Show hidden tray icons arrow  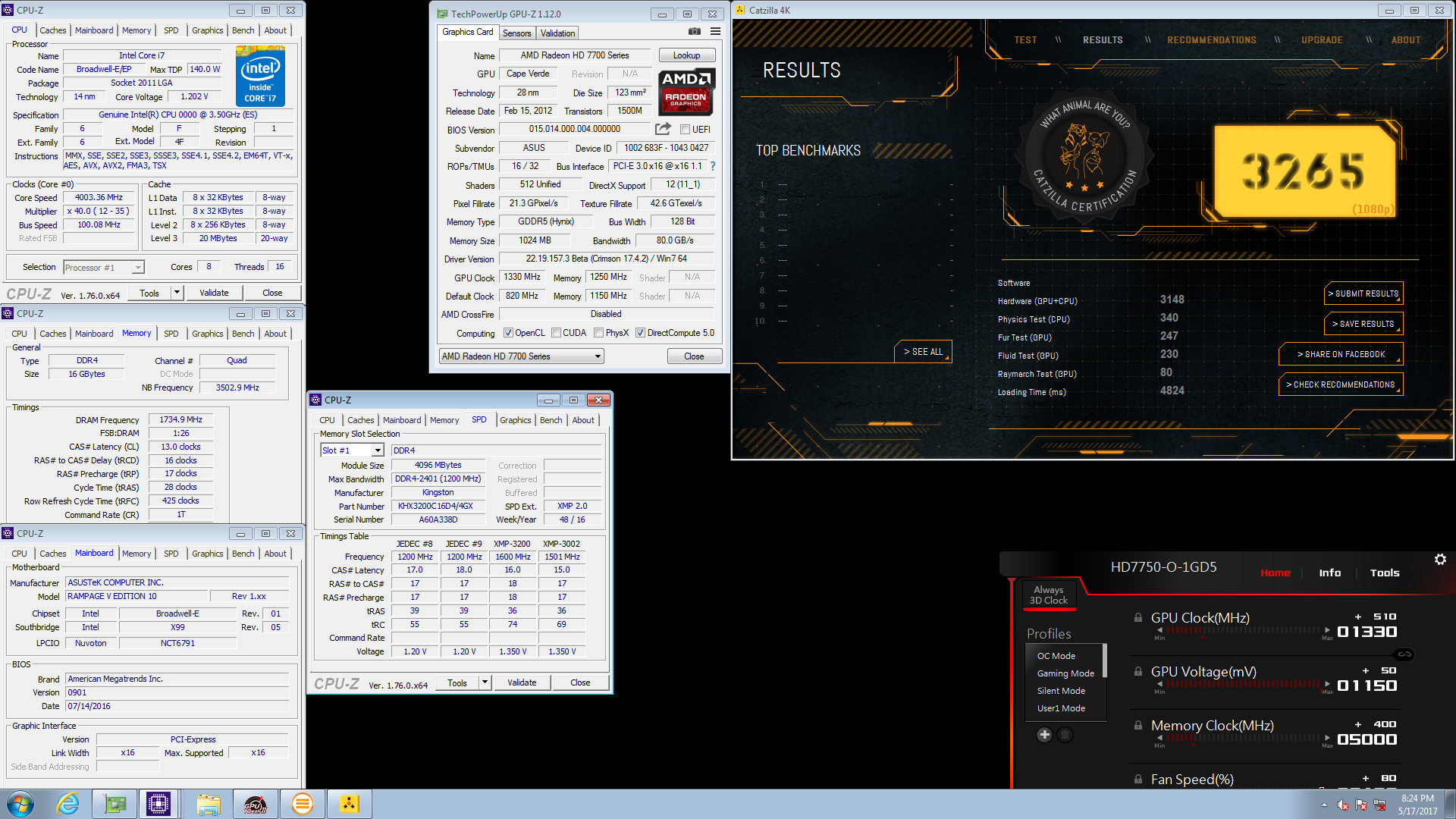[x=1324, y=805]
